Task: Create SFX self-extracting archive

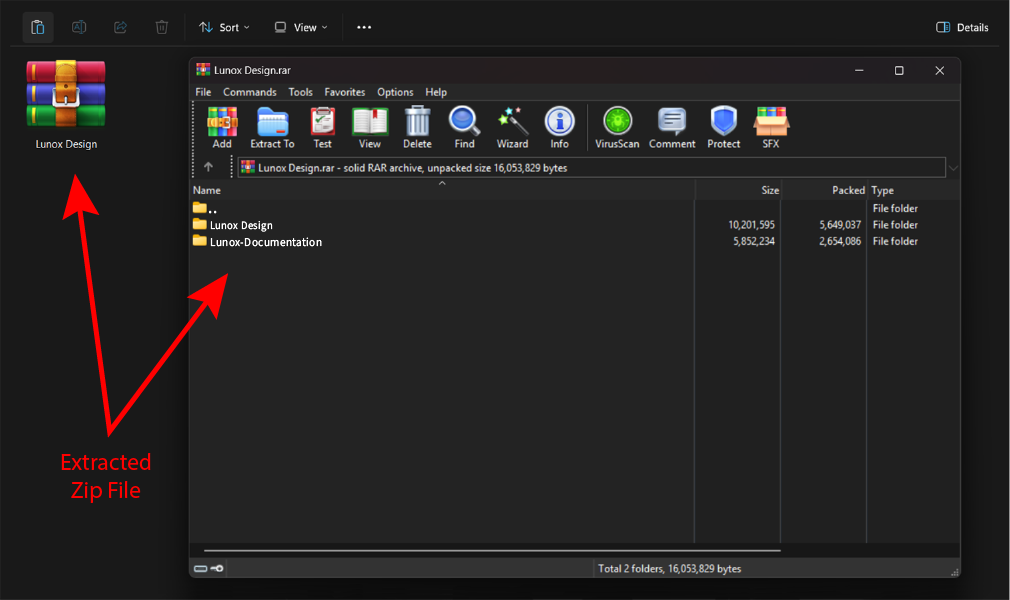Action: coord(771,127)
